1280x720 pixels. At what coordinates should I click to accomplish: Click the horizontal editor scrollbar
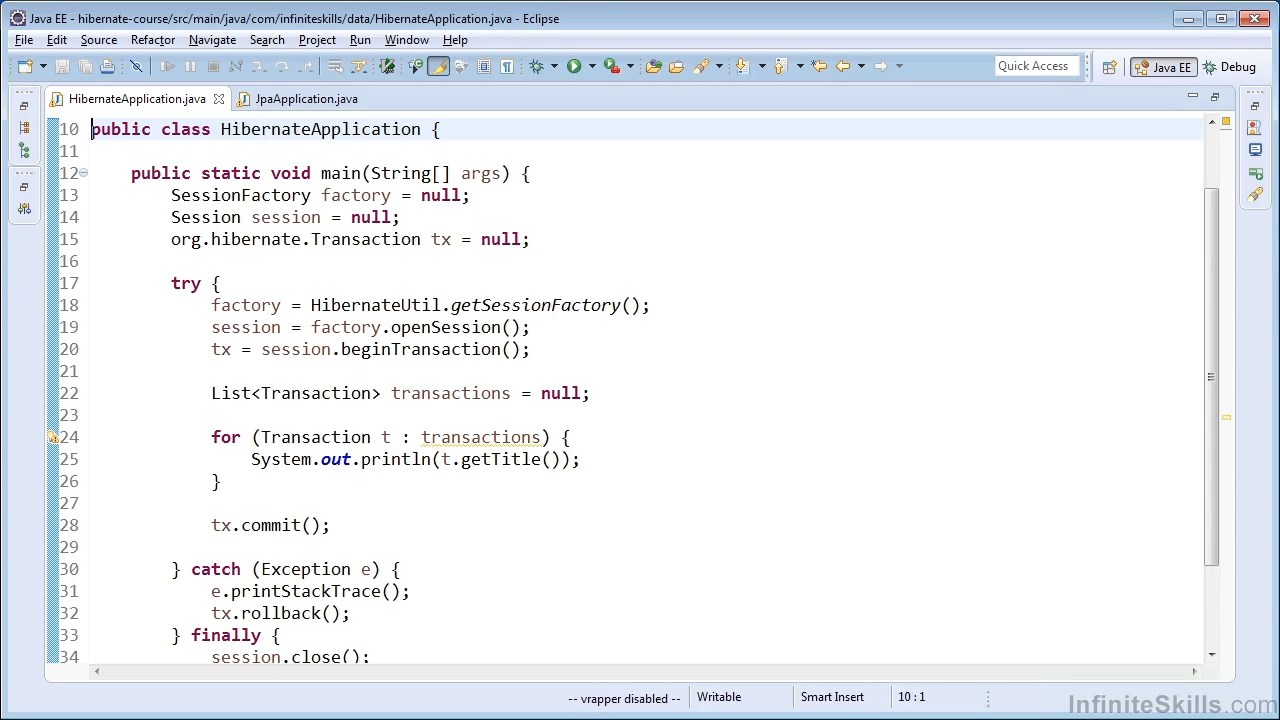[644, 671]
